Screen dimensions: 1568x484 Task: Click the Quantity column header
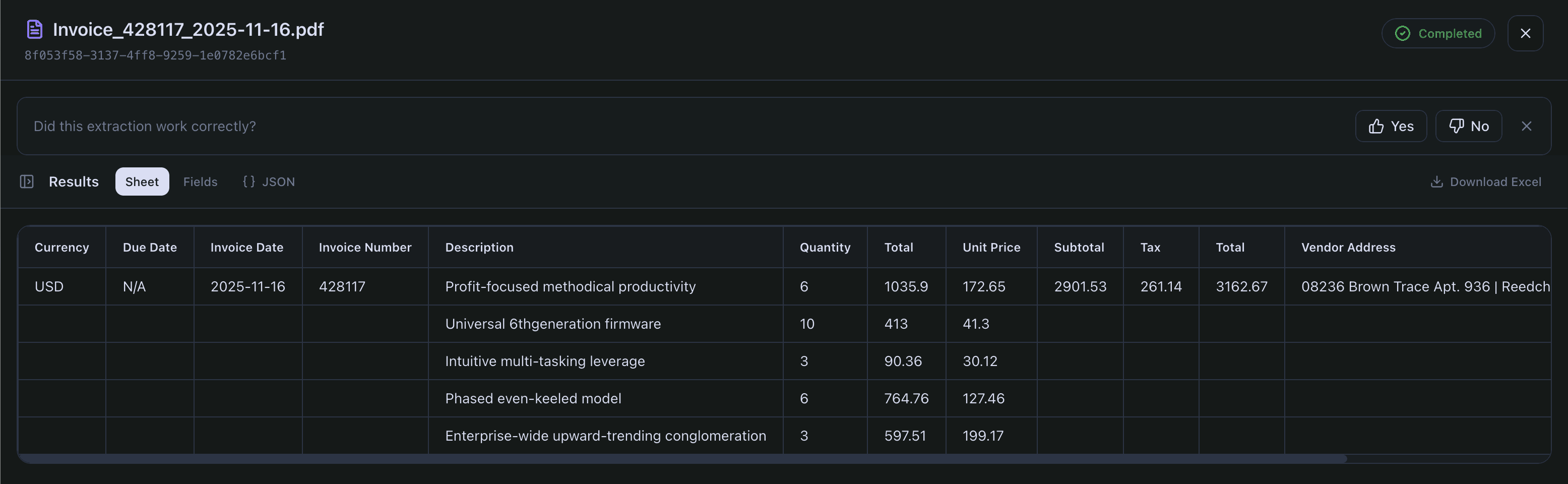pyautogui.click(x=825, y=247)
